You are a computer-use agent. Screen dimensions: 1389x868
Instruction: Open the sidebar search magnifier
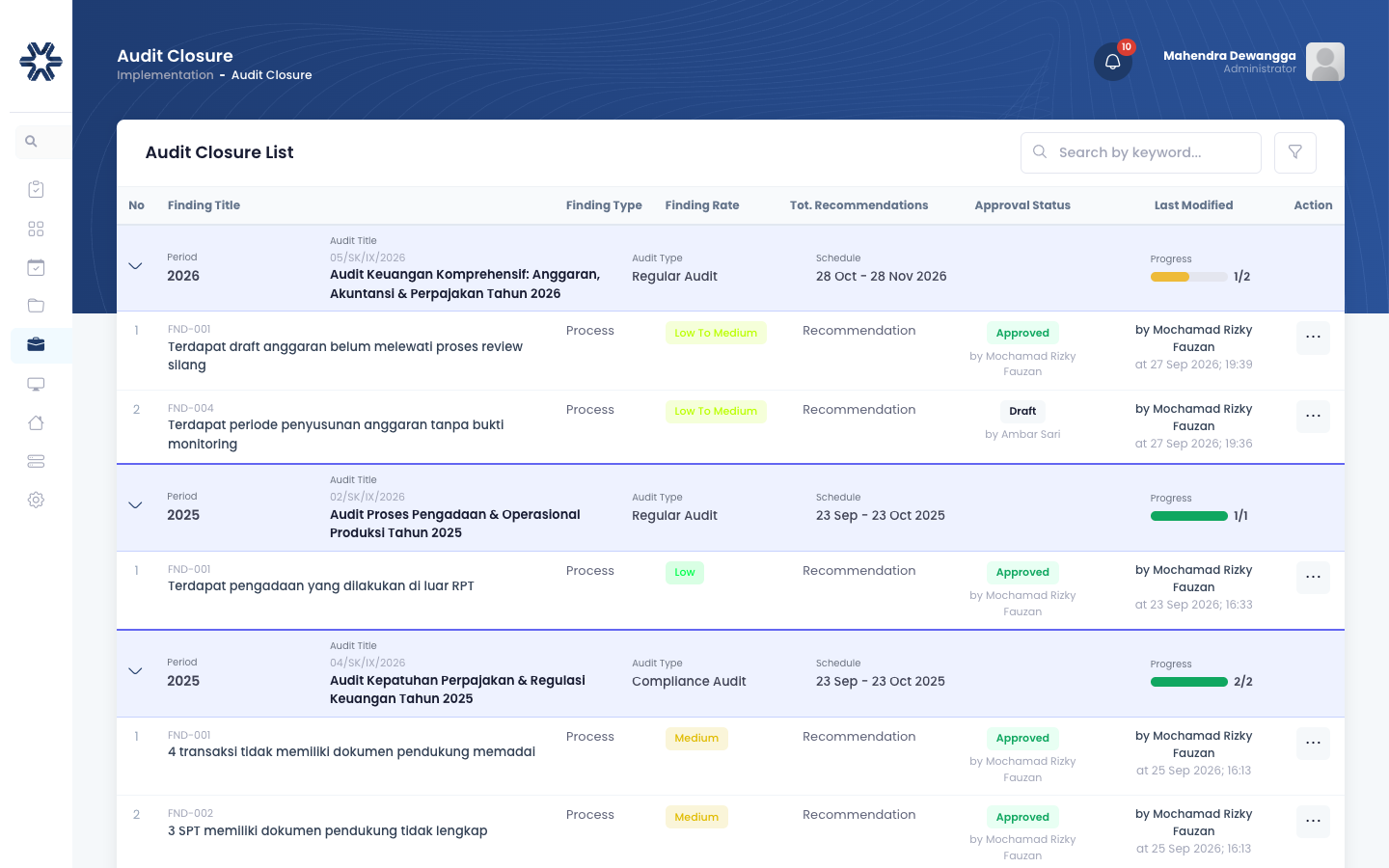tap(31, 142)
